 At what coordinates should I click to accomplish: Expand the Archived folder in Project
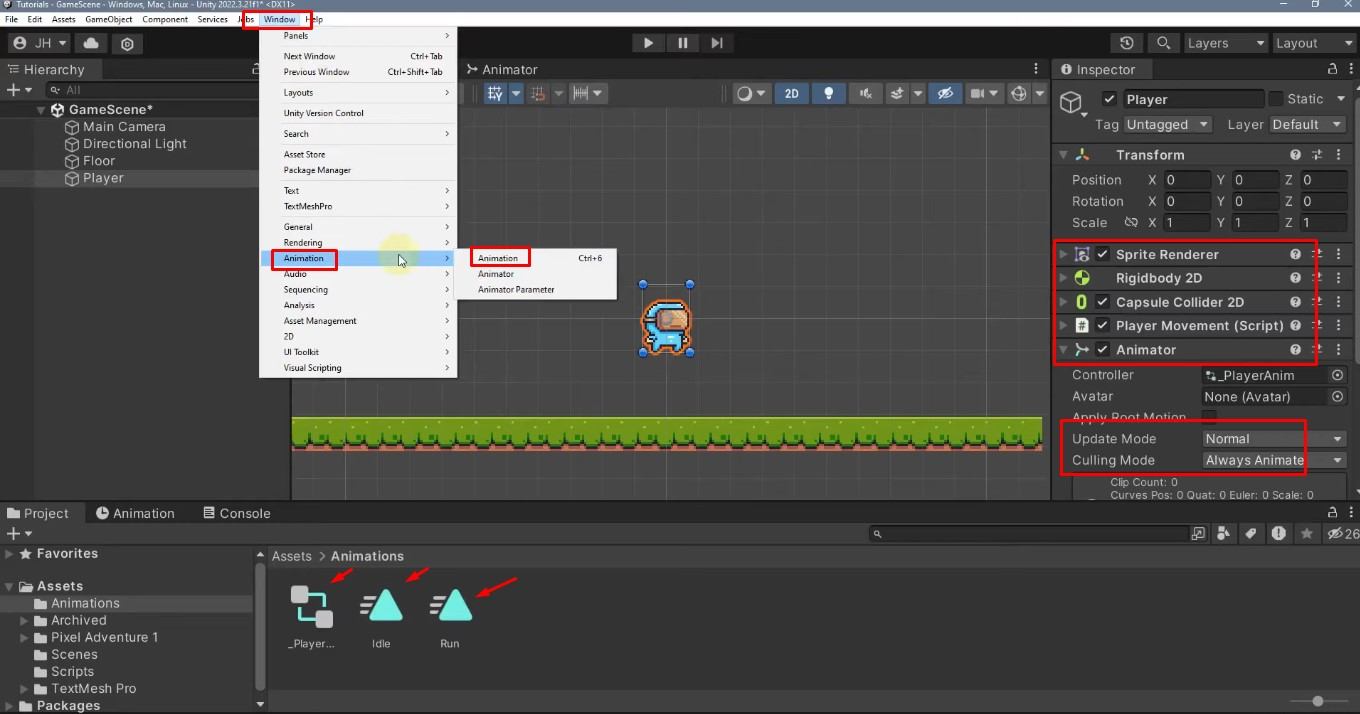click(25, 620)
